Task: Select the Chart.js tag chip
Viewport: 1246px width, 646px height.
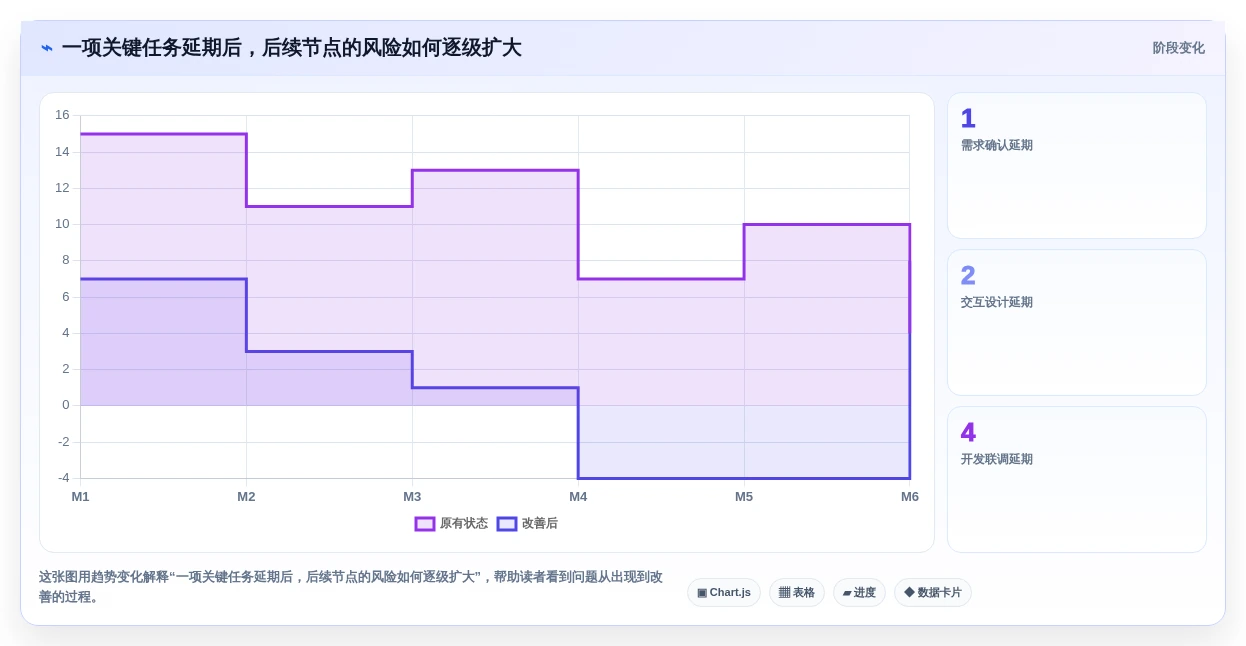Action: [724, 592]
